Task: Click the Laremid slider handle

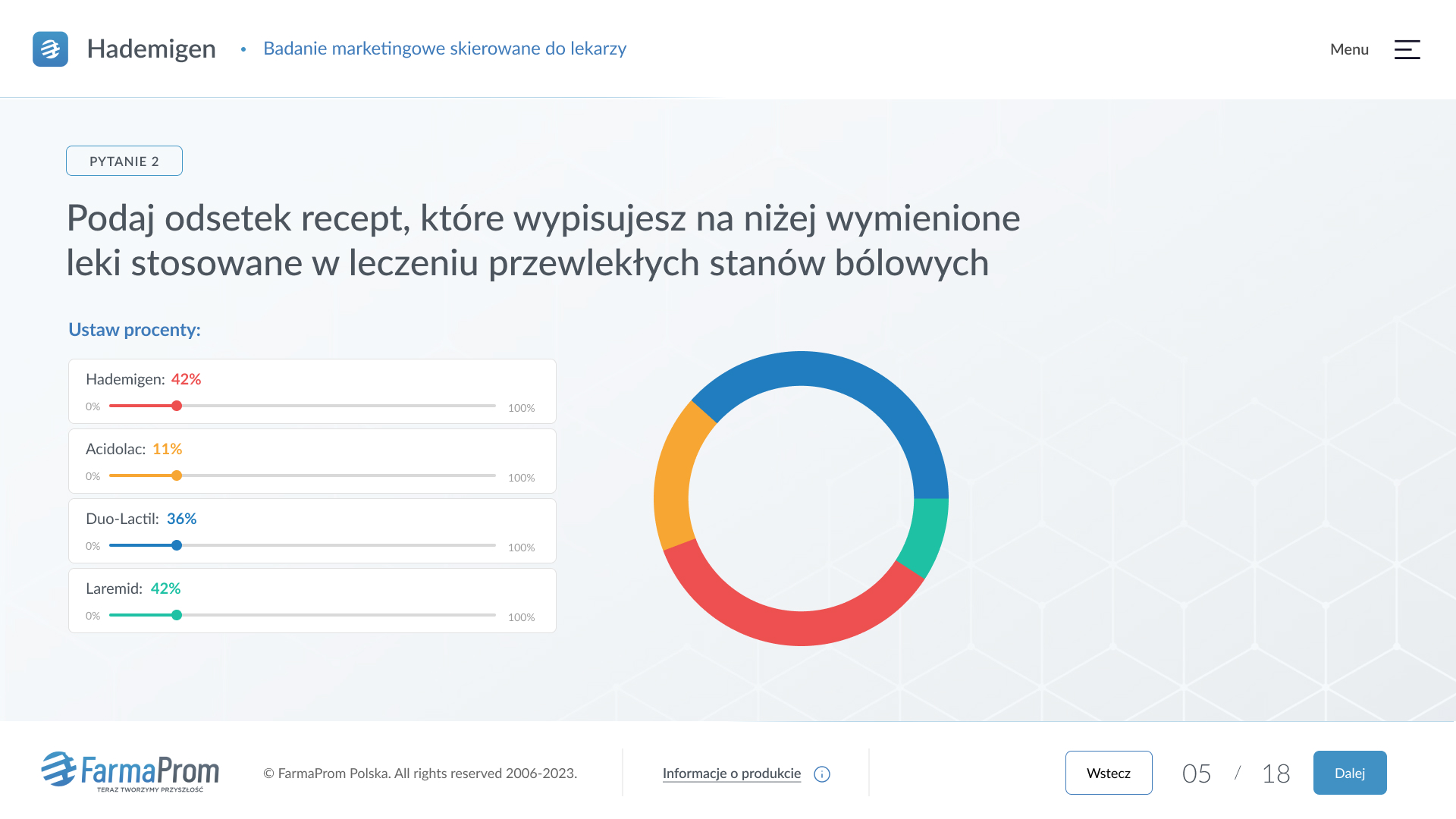Action: click(177, 615)
